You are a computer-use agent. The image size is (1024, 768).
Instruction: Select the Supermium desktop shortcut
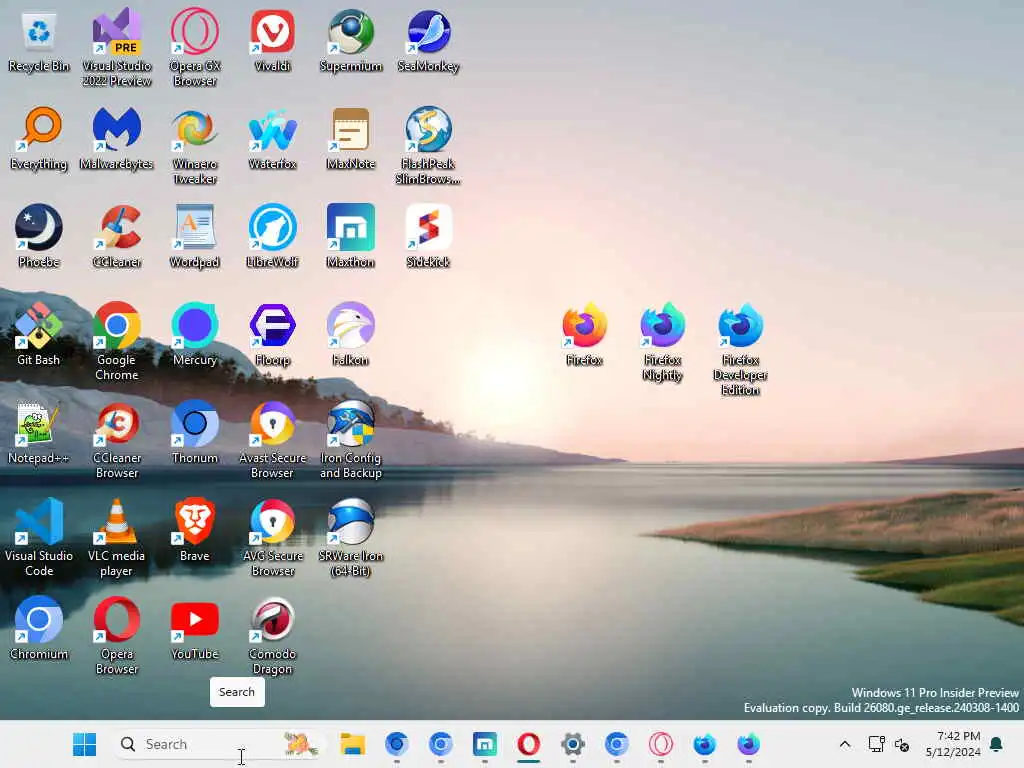click(x=351, y=40)
